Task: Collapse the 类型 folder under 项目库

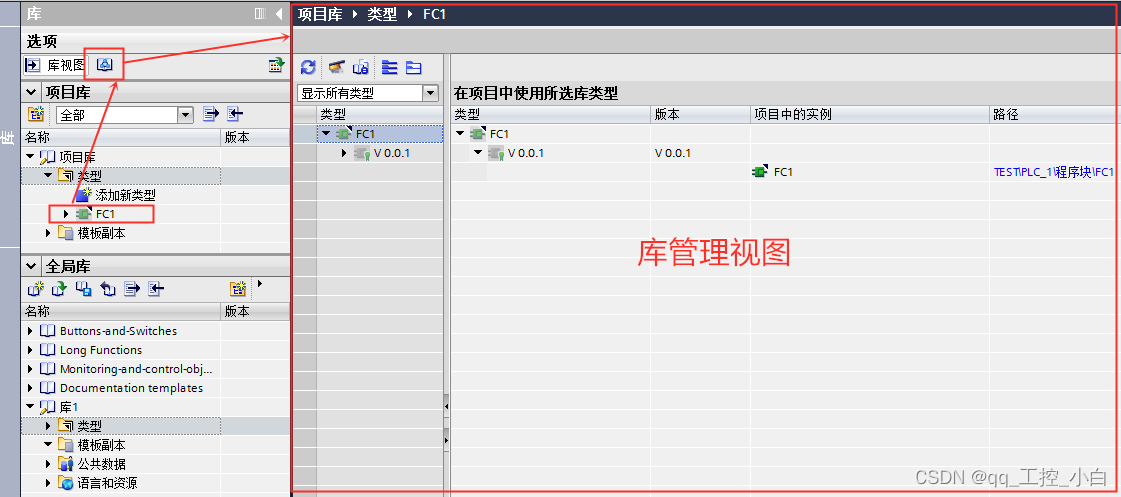Action: tap(48, 176)
